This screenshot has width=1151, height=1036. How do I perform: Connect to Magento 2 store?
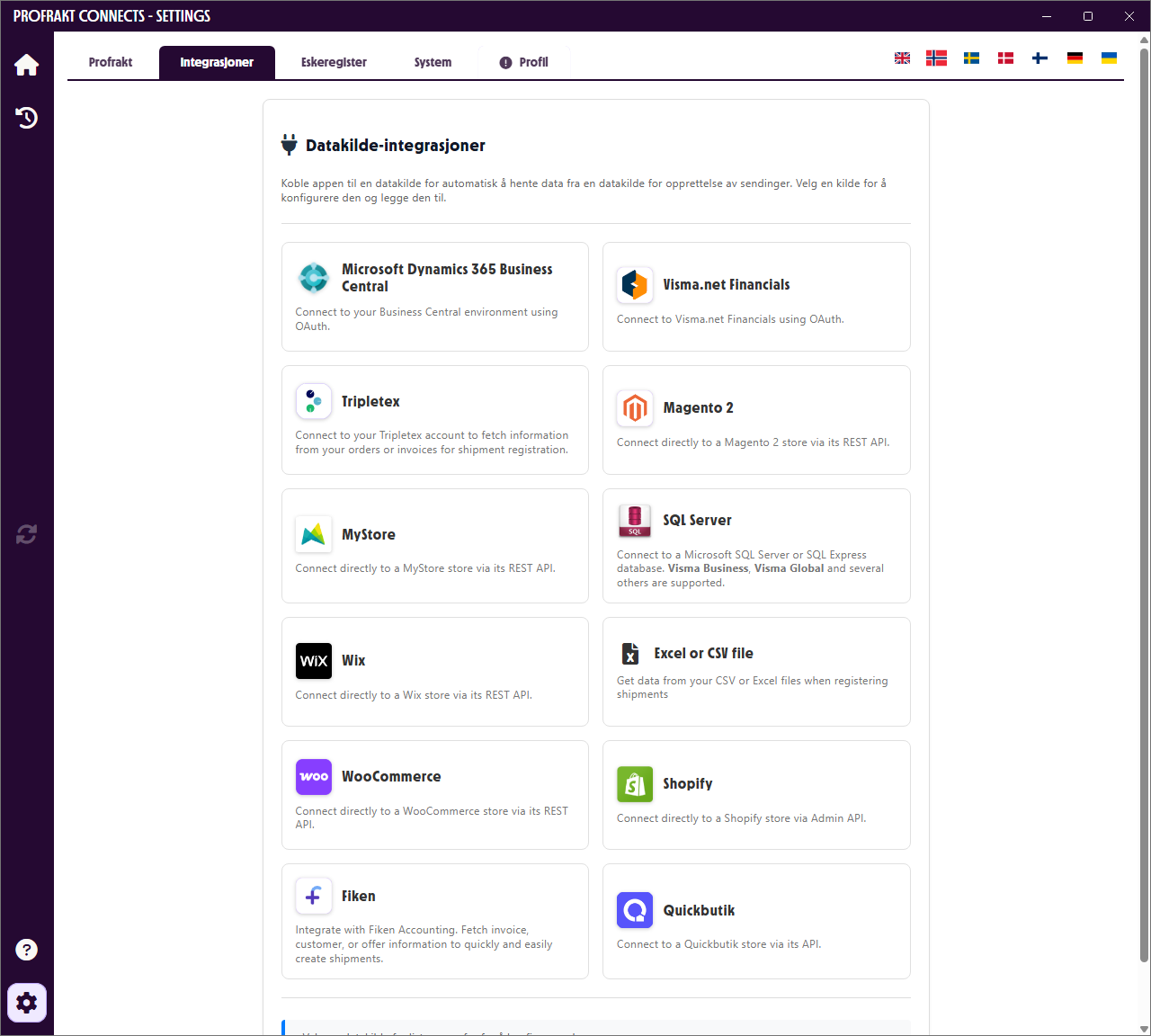click(x=756, y=420)
